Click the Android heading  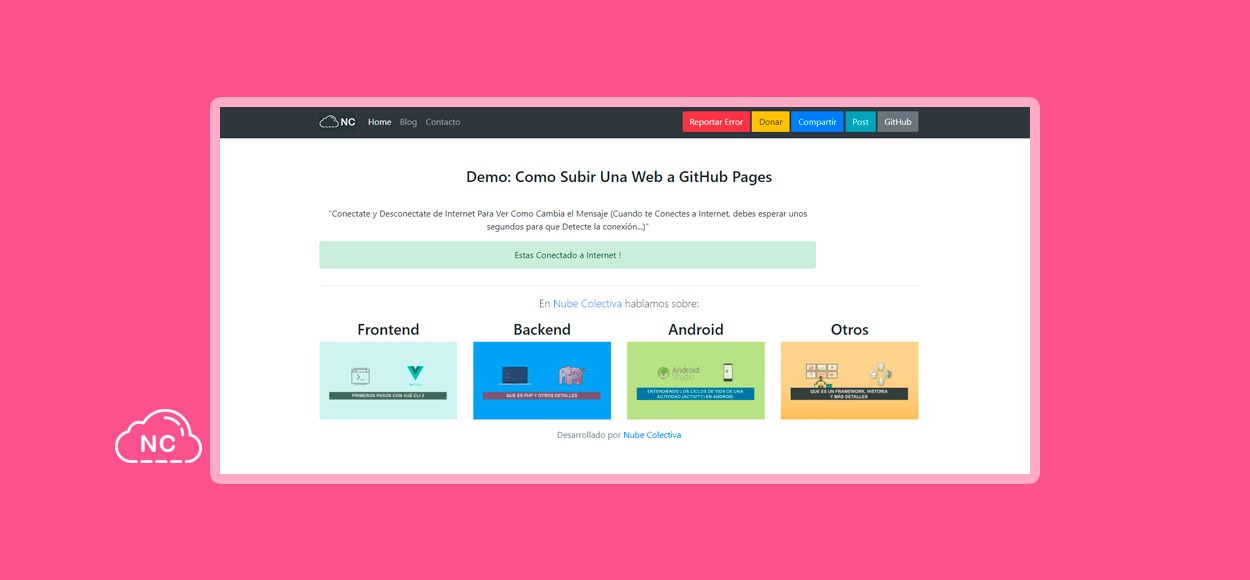click(696, 329)
